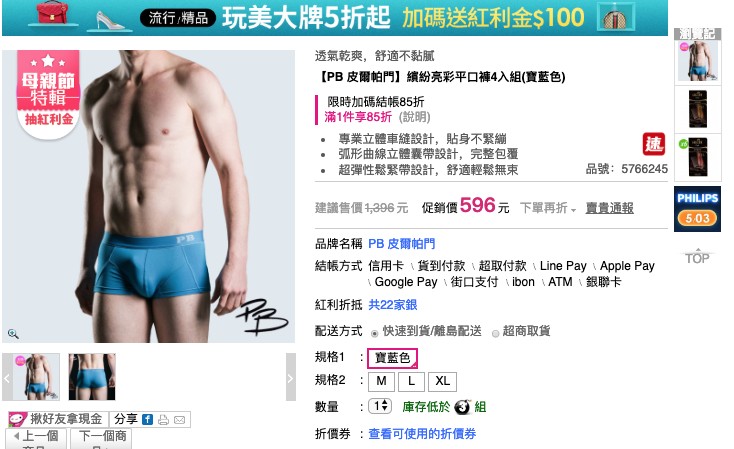Click the red 速 fast delivery badge
Image resolution: width=734 pixels, height=449 pixels.
(x=653, y=144)
